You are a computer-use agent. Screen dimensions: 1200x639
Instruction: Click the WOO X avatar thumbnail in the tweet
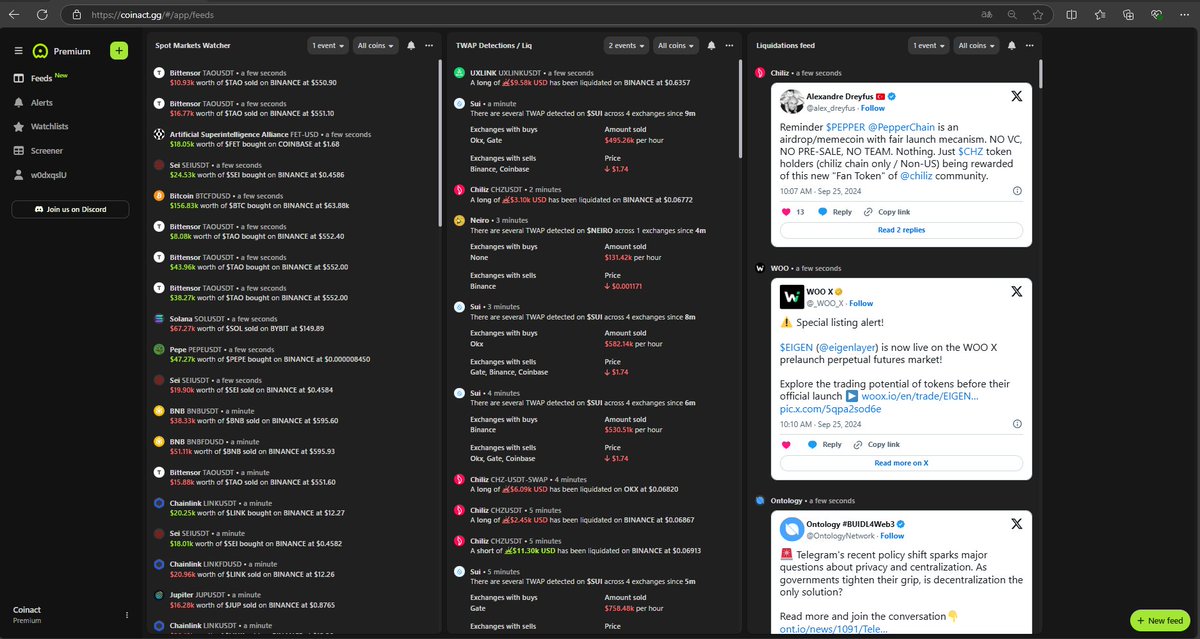click(x=793, y=297)
